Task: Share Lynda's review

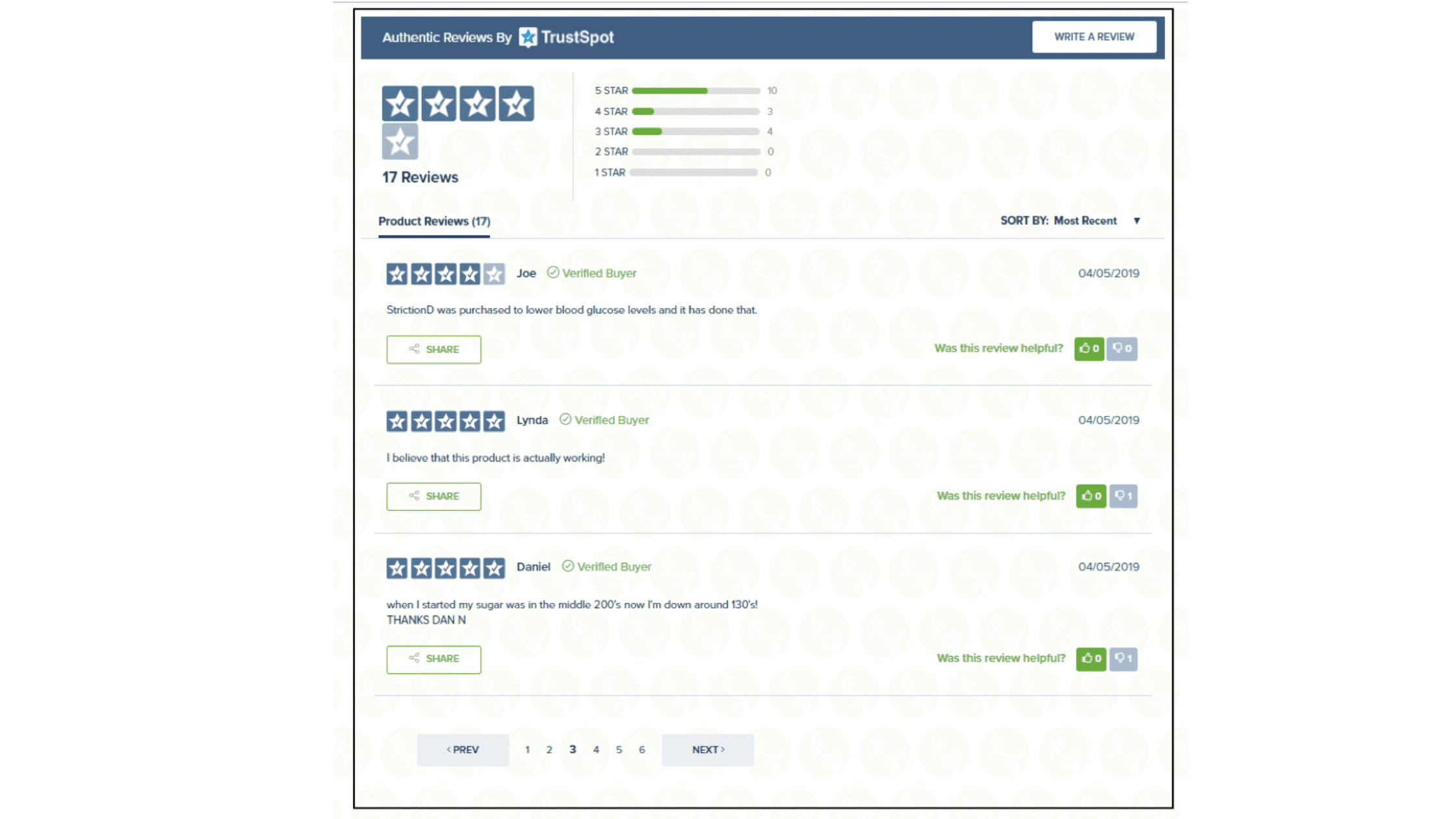Action: point(434,496)
